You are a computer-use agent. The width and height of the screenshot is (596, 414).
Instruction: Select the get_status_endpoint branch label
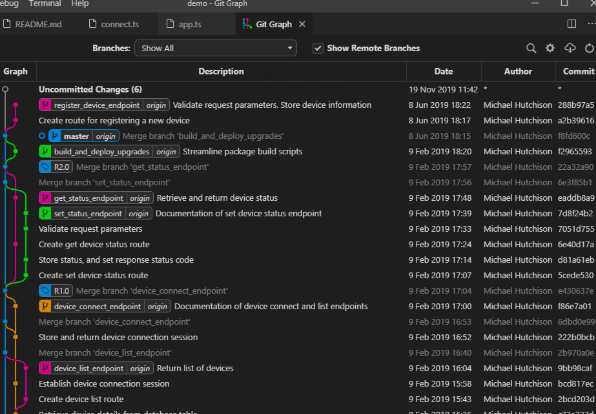tap(96, 198)
